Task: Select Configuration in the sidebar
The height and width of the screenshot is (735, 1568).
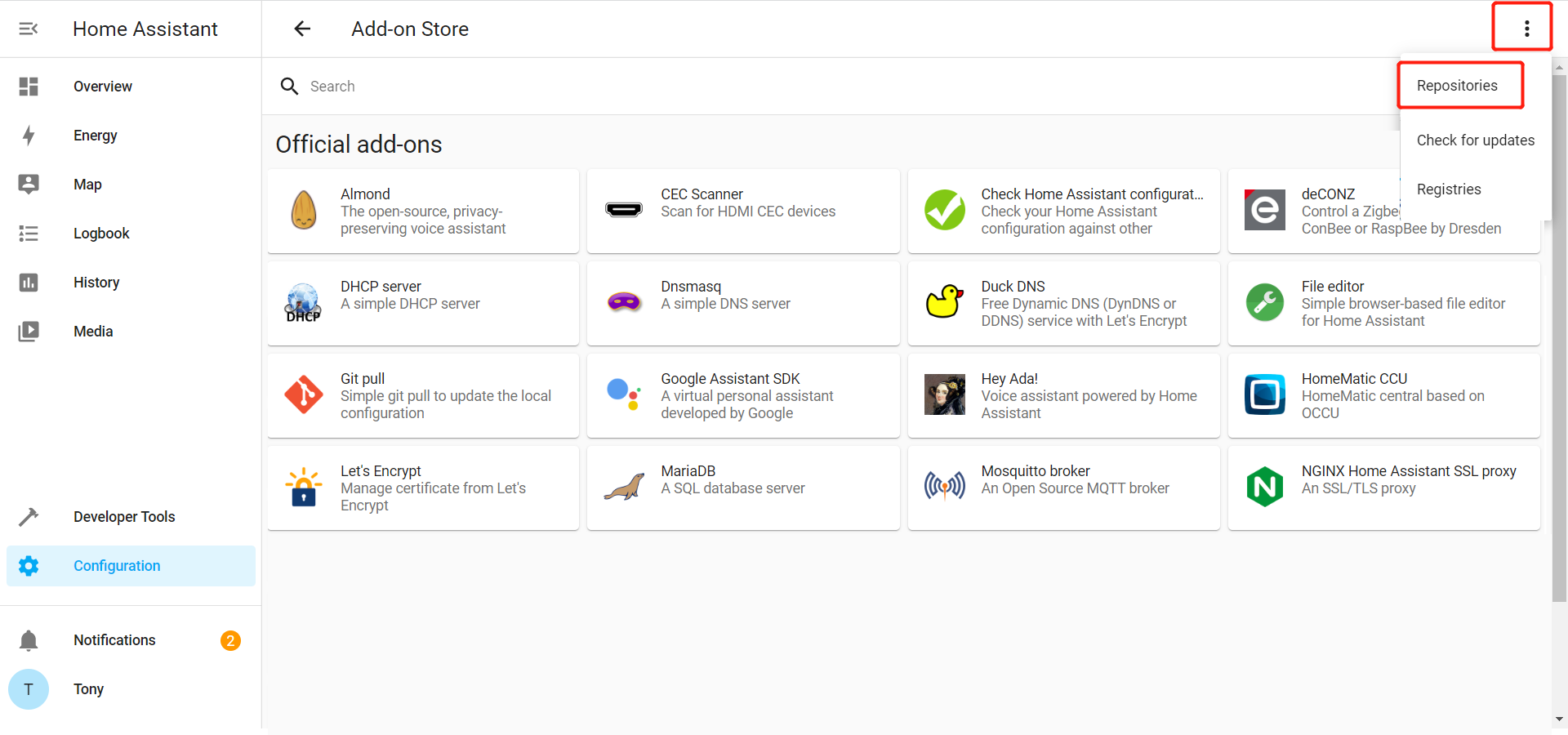Action: point(131,565)
